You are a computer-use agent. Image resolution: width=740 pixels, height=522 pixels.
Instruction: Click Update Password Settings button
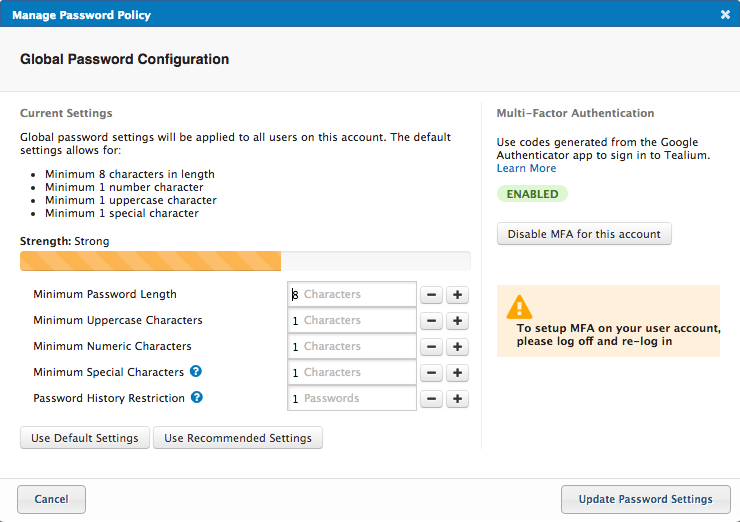tap(646, 499)
